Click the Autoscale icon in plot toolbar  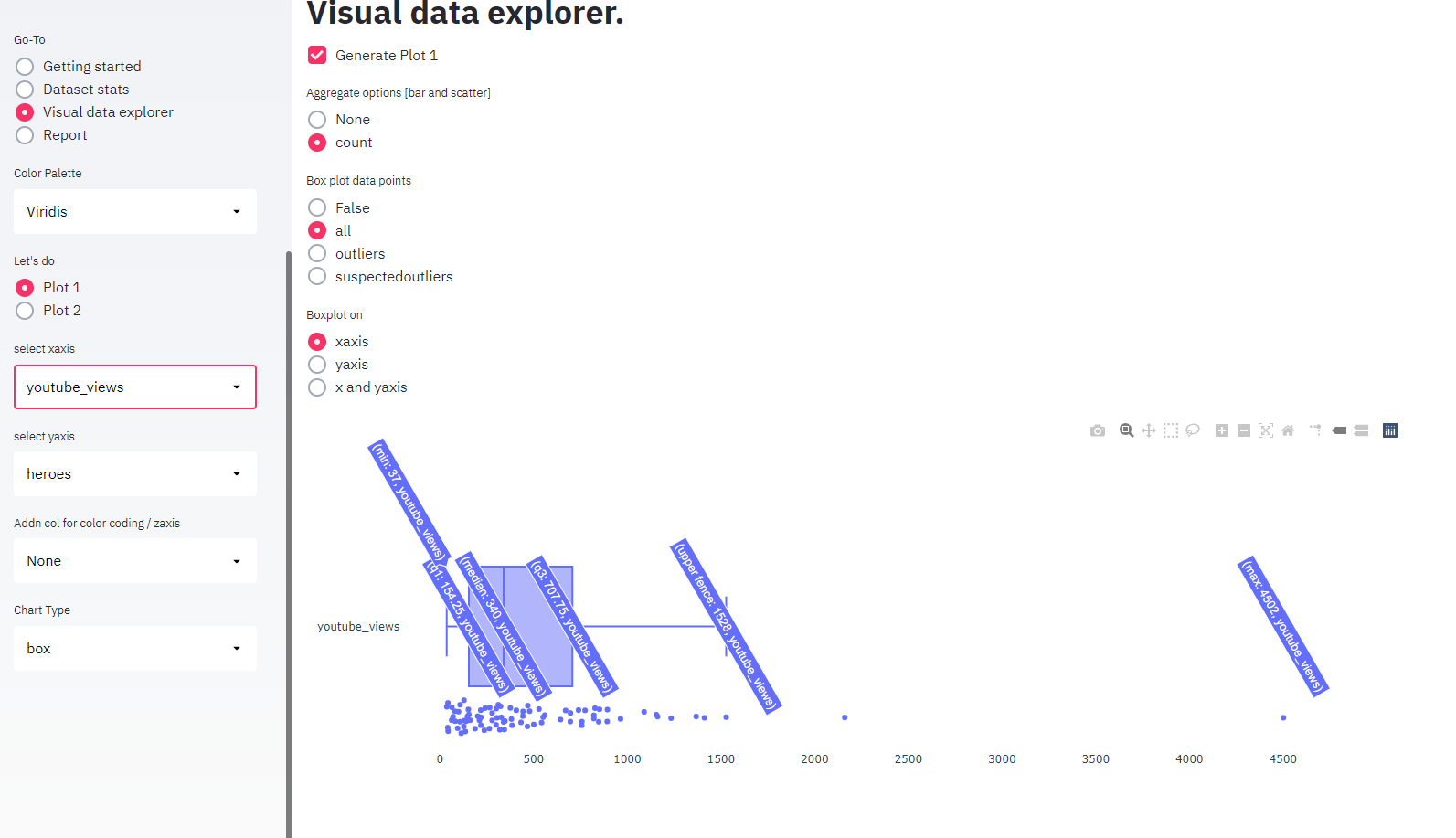[1266, 430]
